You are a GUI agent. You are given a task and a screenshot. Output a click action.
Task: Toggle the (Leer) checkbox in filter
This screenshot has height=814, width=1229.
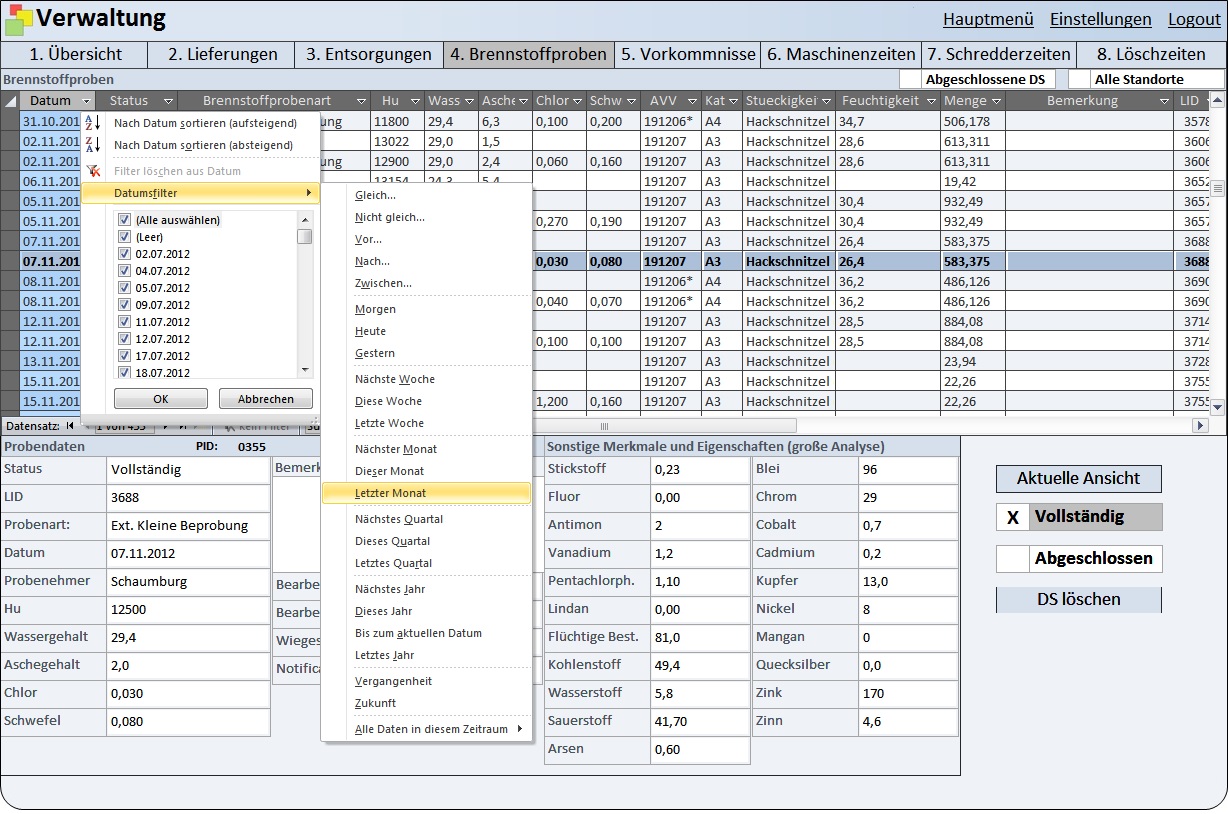125,237
